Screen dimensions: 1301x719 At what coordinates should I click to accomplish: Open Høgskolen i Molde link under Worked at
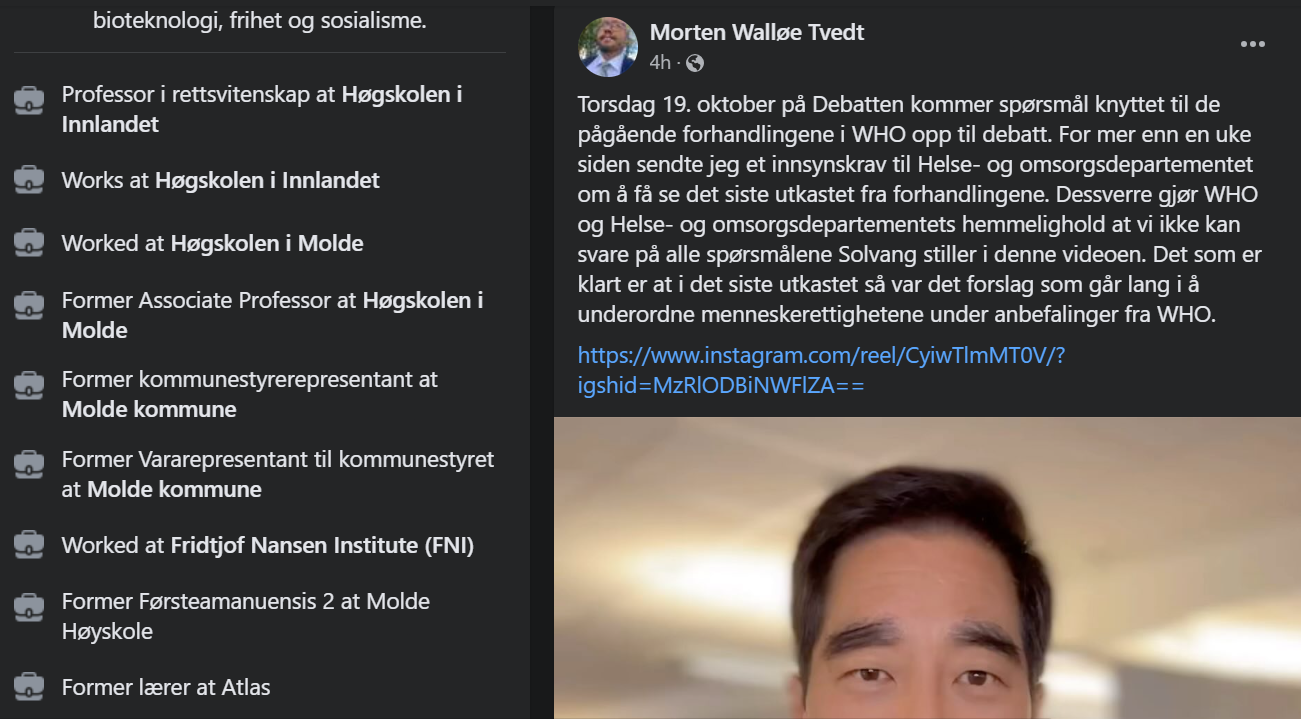click(267, 243)
